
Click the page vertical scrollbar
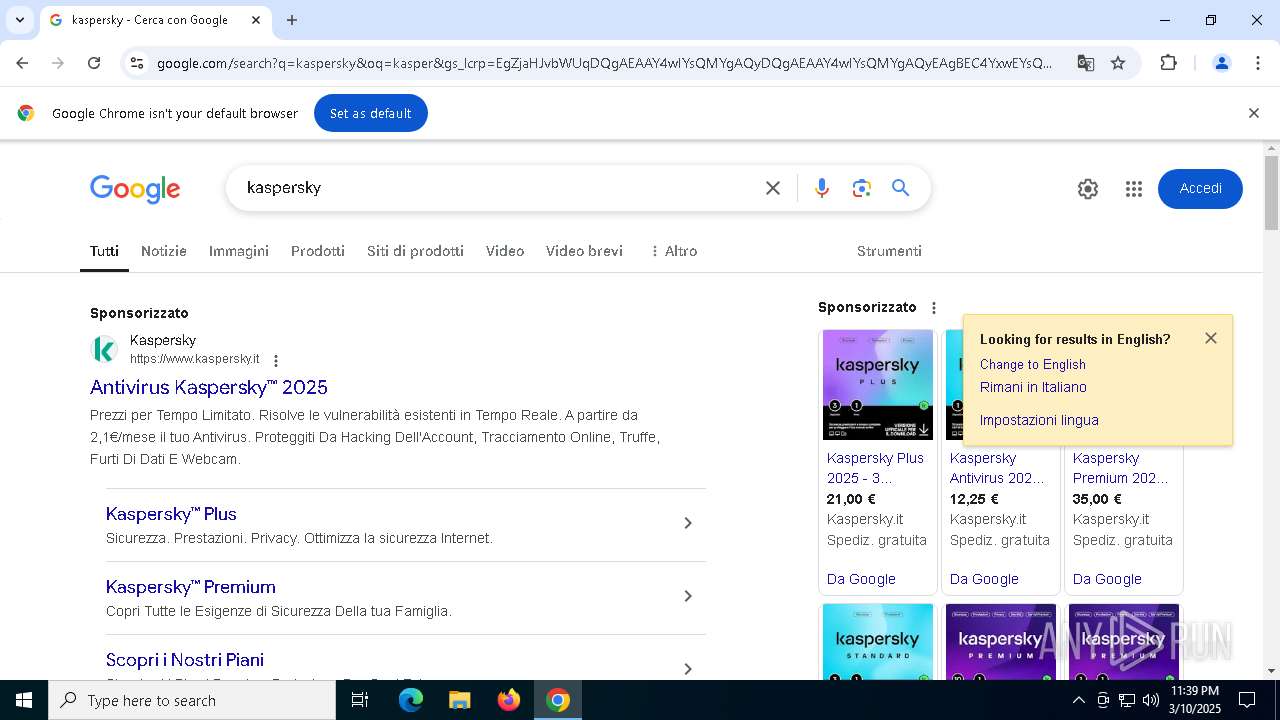click(x=1271, y=193)
